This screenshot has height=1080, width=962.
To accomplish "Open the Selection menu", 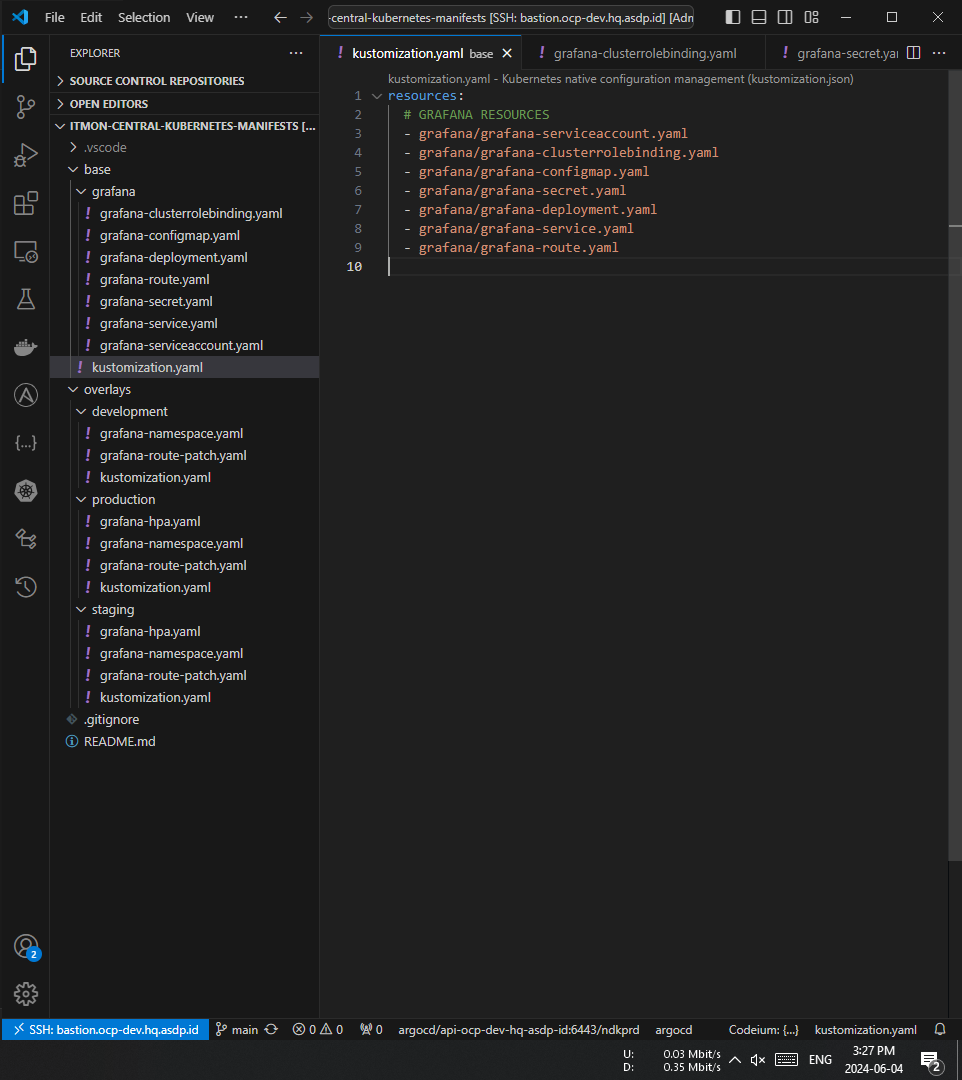I will (144, 17).
